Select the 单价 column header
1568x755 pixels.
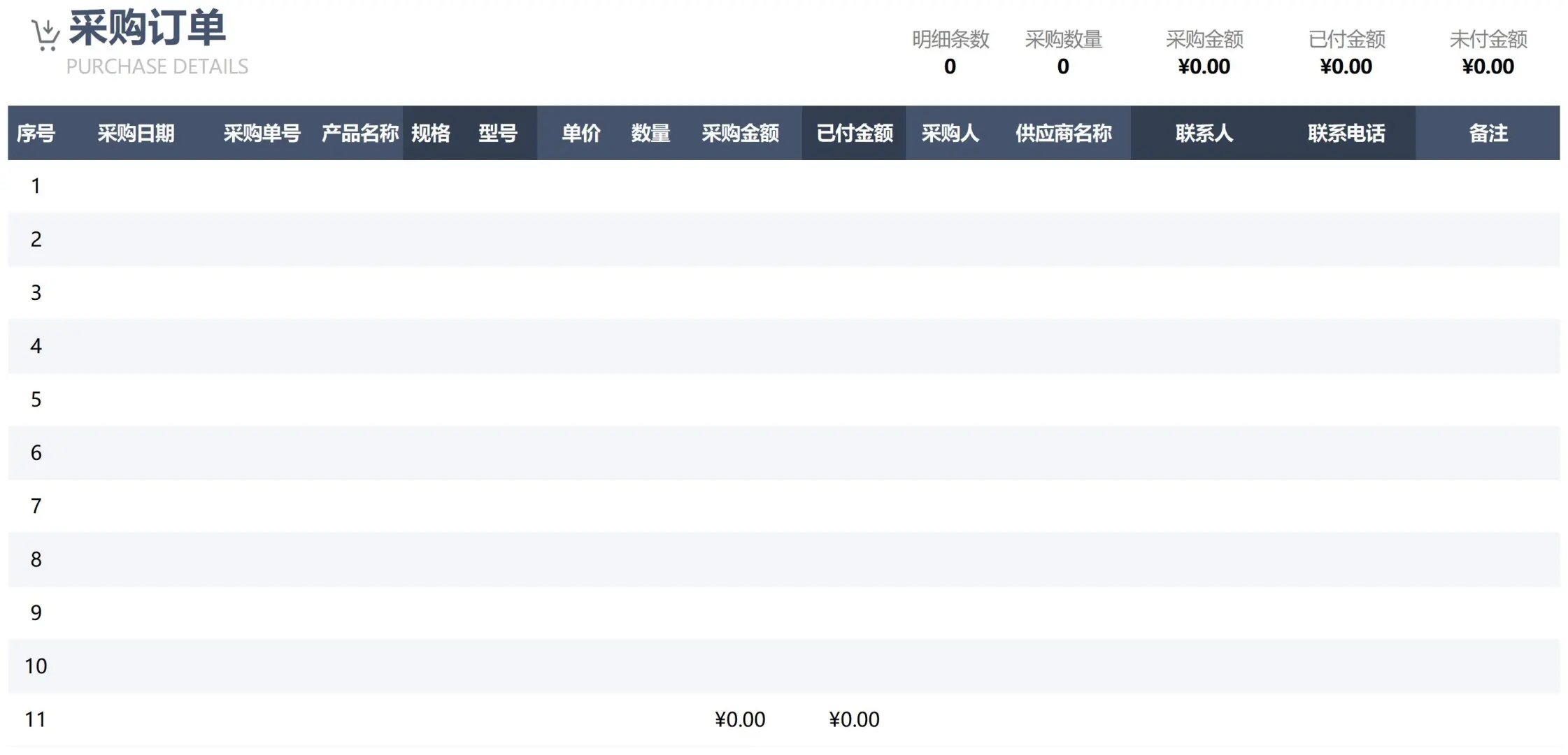tap(581, 133)
